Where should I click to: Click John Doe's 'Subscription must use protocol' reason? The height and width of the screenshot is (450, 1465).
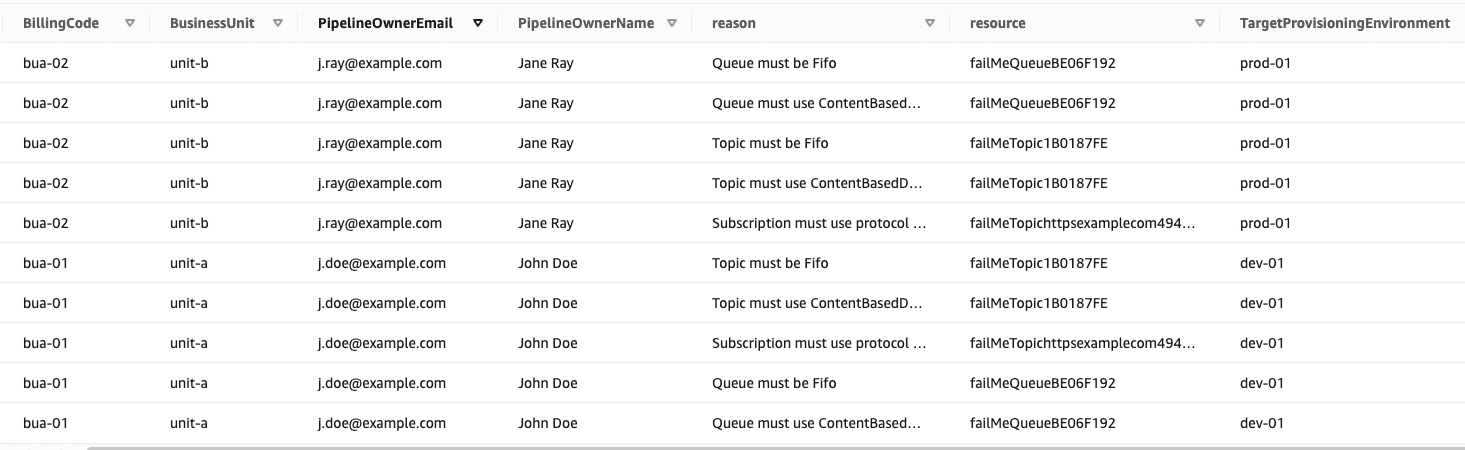click(x=818, y=343)
